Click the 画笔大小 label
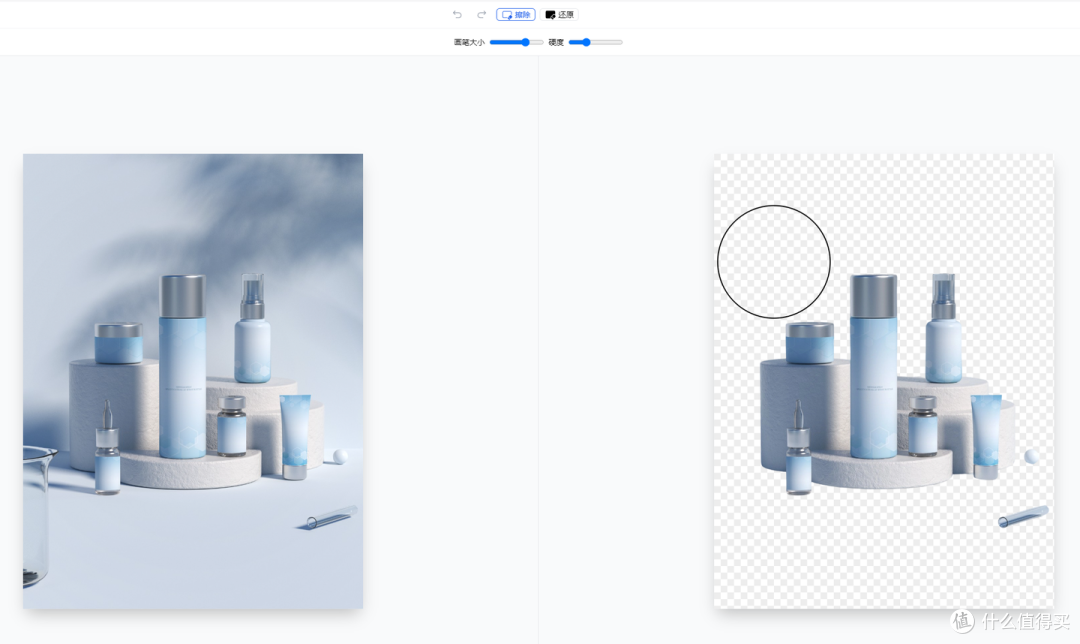1080x644 pixels. point(469,42)
